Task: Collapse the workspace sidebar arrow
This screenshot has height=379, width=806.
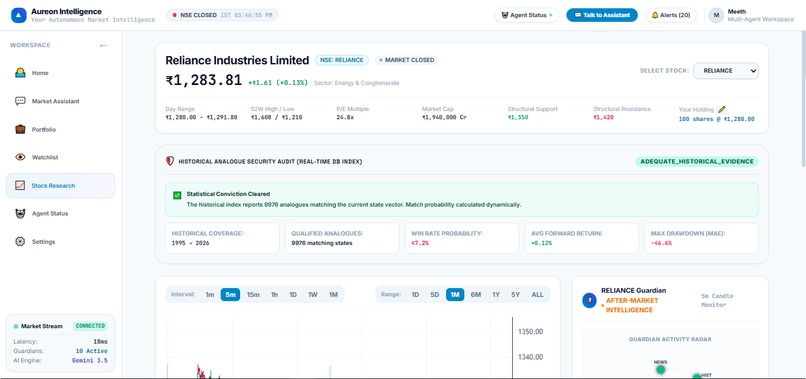Action: (103, 46)
